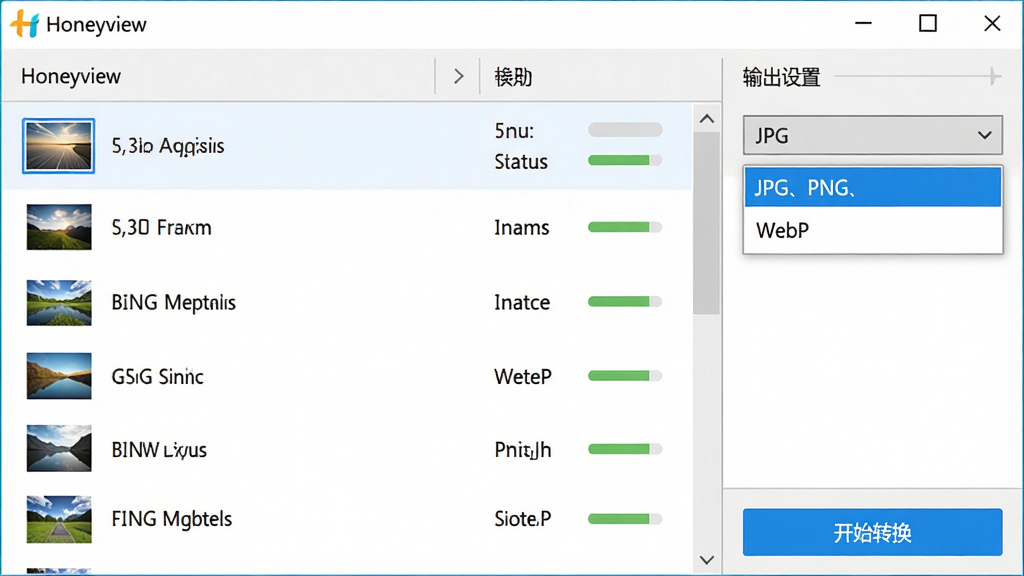The width and height of the screenshot is (1024, 576).
Task: Click the slider line beside 输出设置
Action: pyautogui.click(x=917, y=76)
